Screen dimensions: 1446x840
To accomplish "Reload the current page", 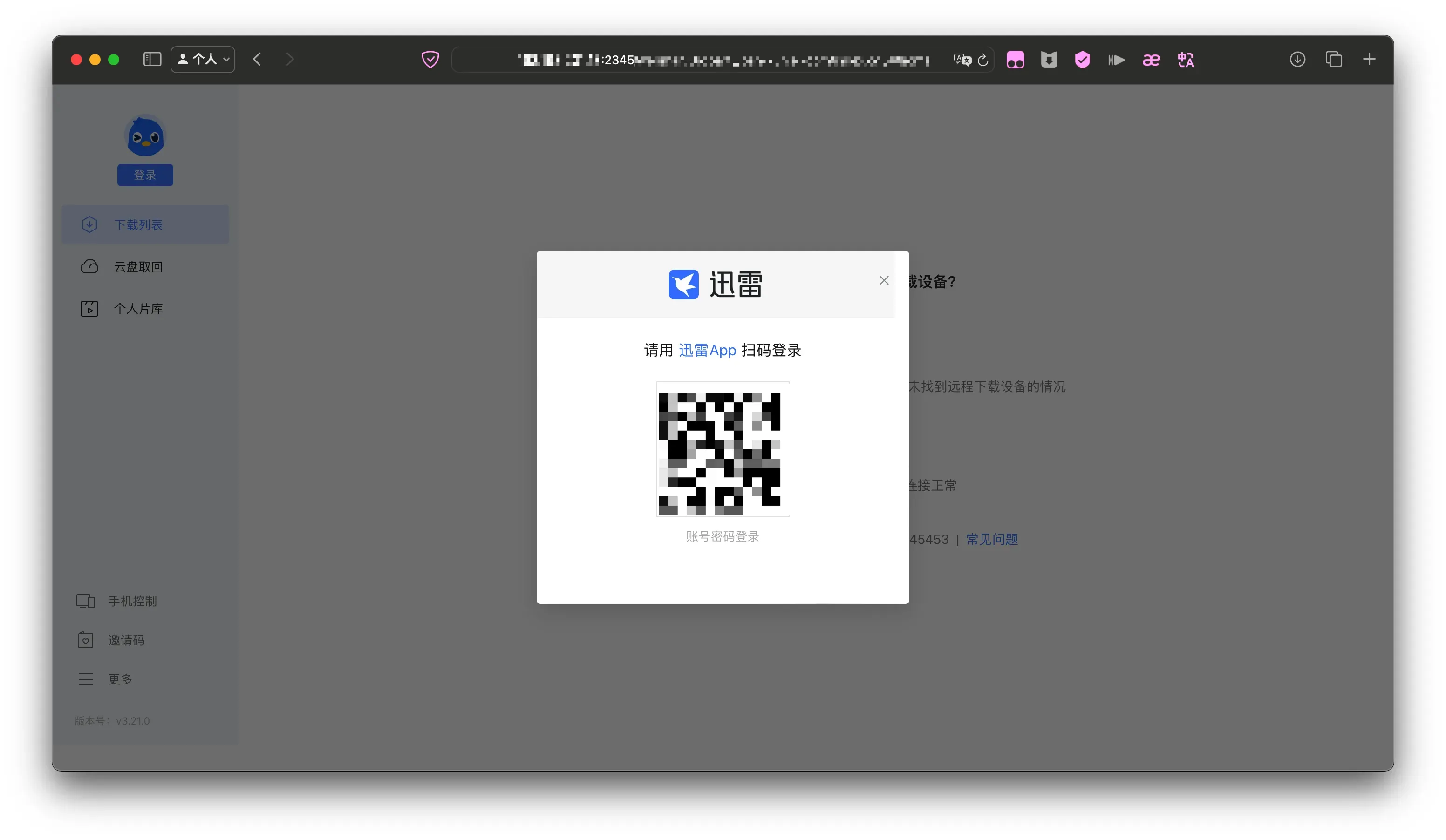I will 983,60.
